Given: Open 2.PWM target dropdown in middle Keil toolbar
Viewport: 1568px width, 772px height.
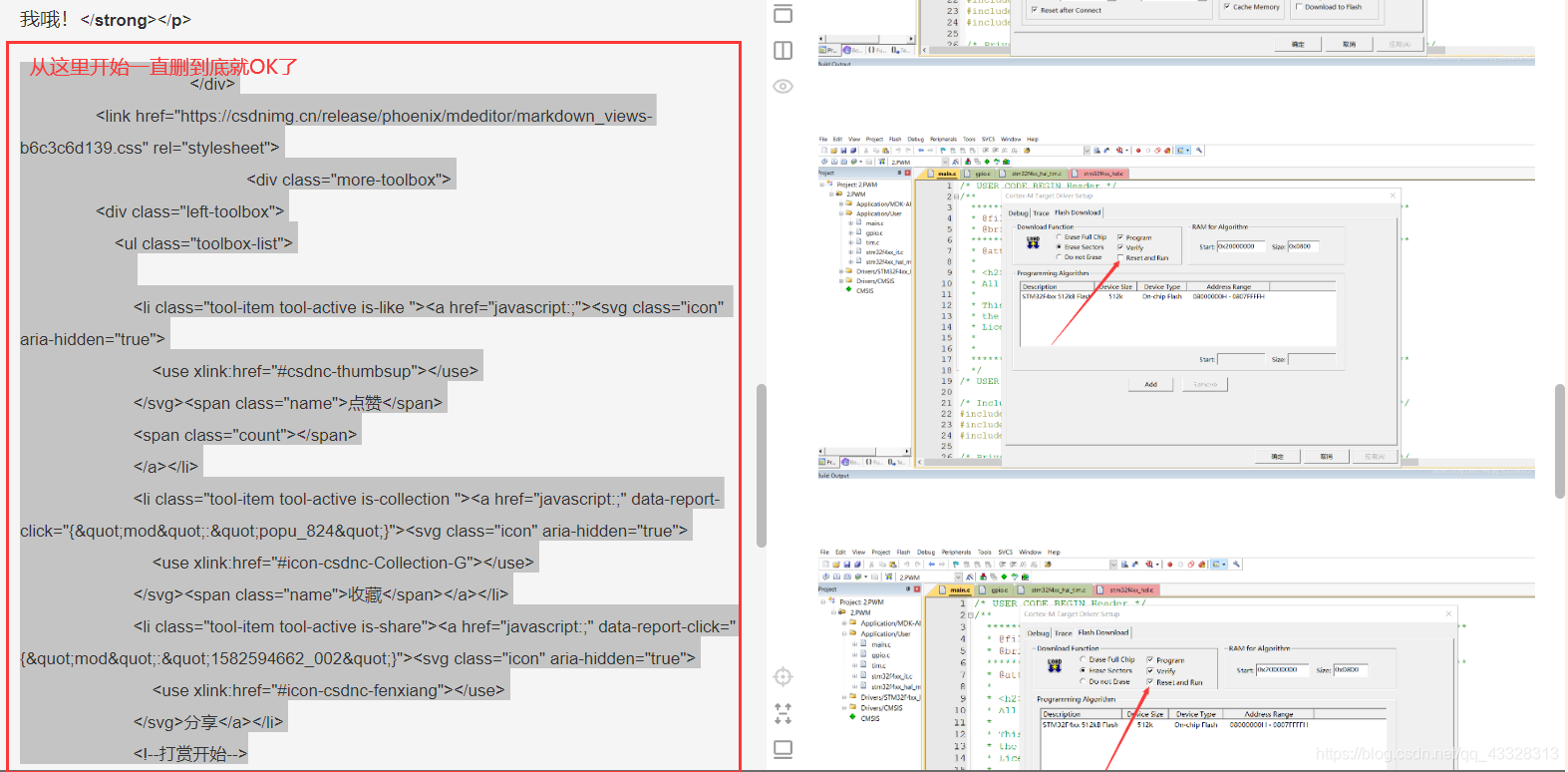Looking at the screenshot, I should [945, 162].
